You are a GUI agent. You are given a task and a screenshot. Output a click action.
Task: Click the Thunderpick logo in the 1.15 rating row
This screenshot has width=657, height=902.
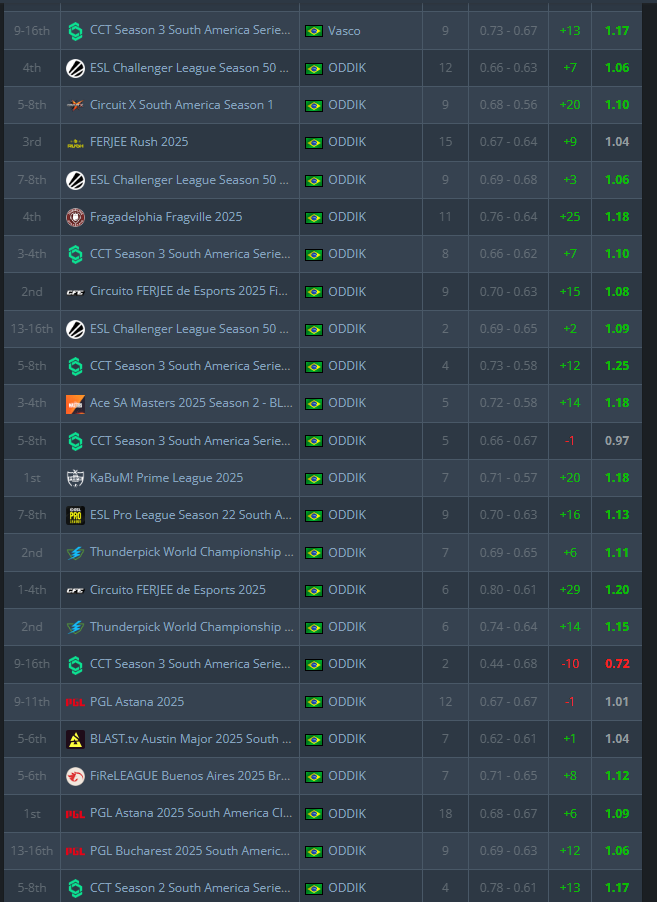pyautogui.click(x=75, y=627)
